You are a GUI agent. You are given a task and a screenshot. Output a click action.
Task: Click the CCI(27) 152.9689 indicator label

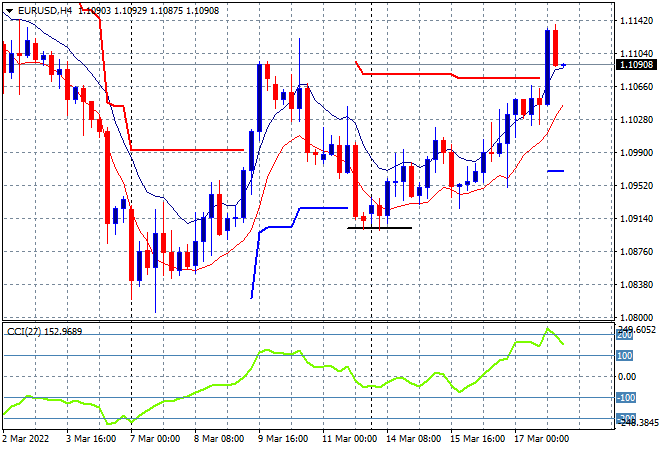click(45, 332)
